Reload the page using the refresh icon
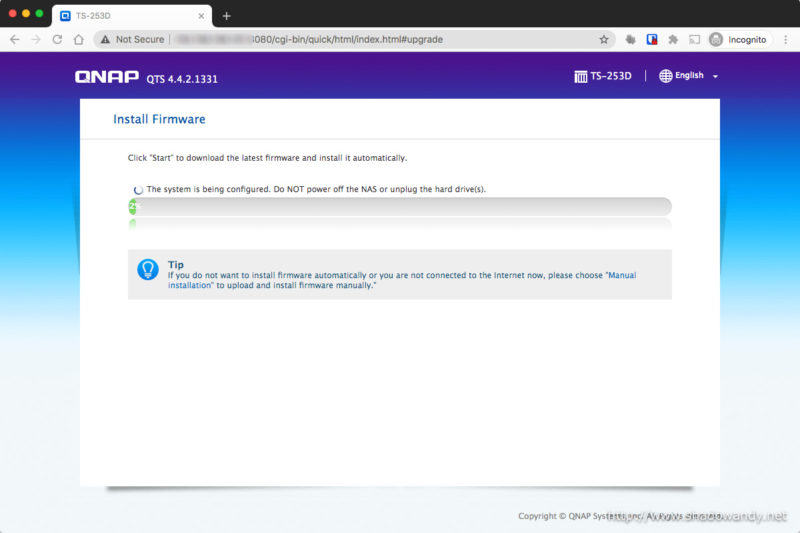The height and width of the screenshot is (533, 800). 57,39
